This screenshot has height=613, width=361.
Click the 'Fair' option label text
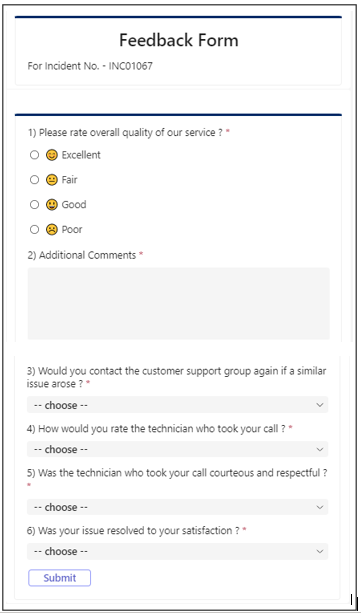point(69,180)
